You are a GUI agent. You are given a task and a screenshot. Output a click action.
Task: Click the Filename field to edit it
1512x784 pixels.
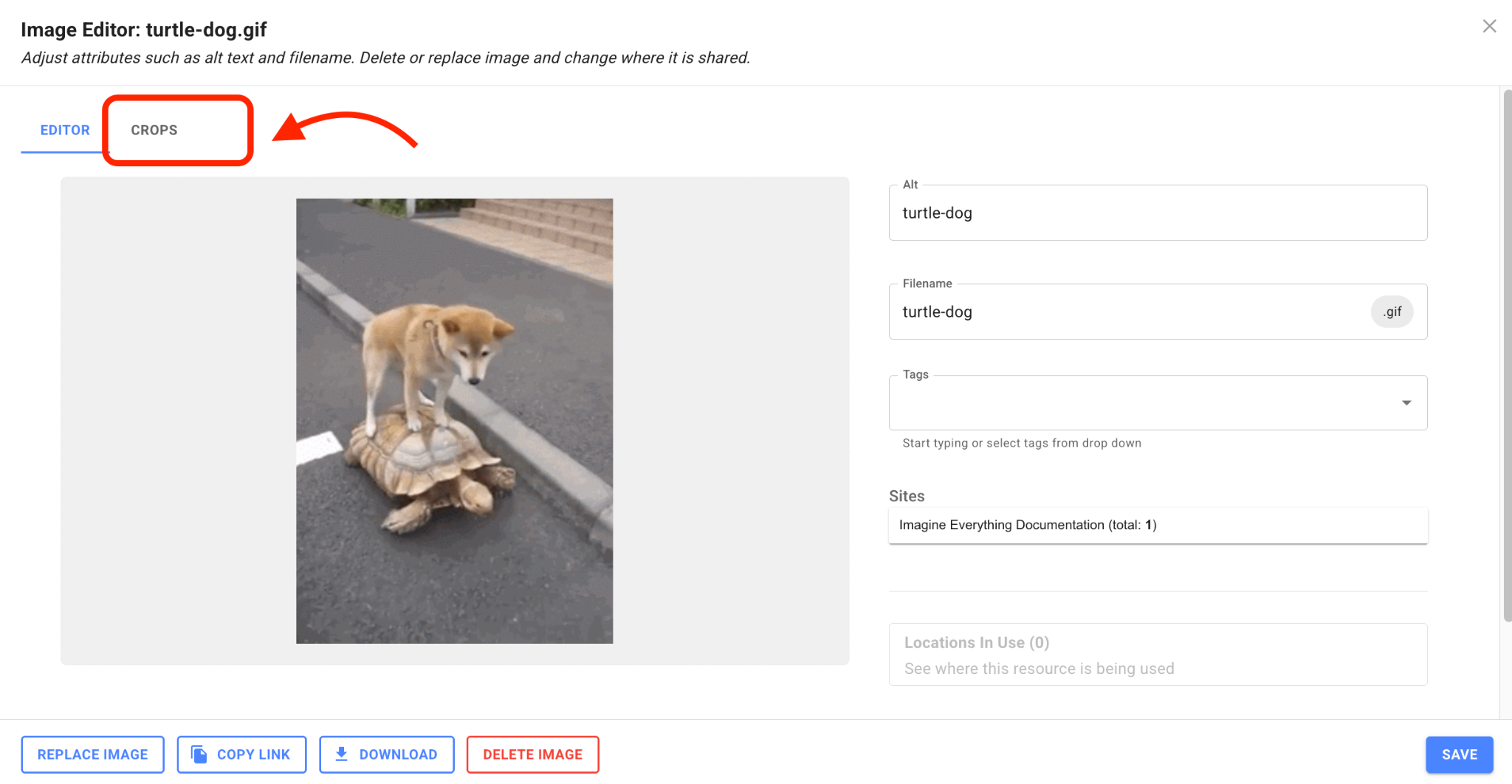coord(1107,311)
